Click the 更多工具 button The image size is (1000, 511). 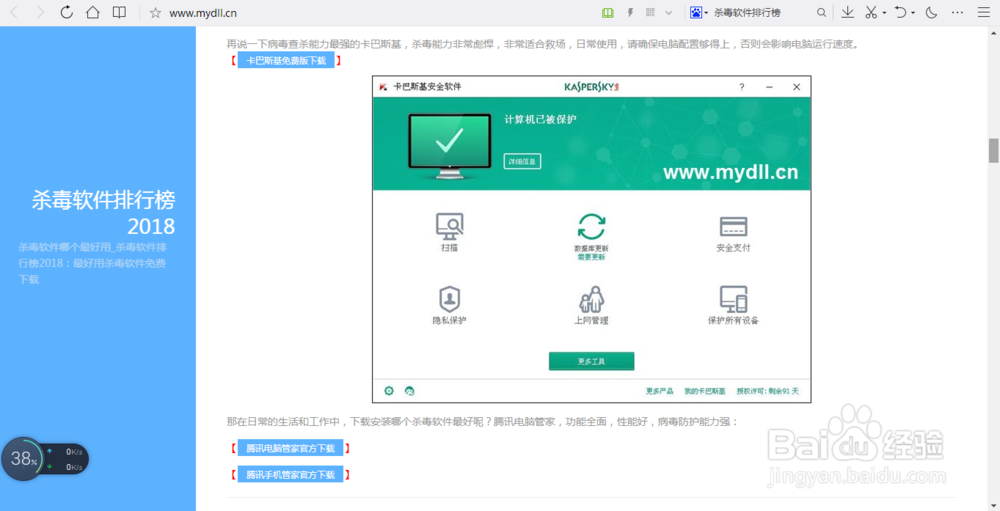click(x=591, y=361)
